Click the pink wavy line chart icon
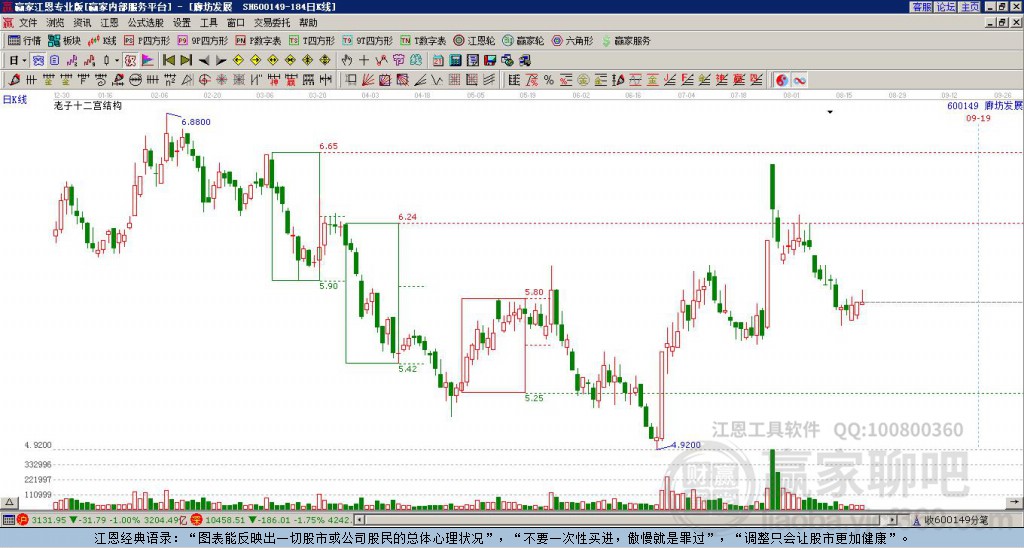Screen dimensions: 1024x548 72,61
